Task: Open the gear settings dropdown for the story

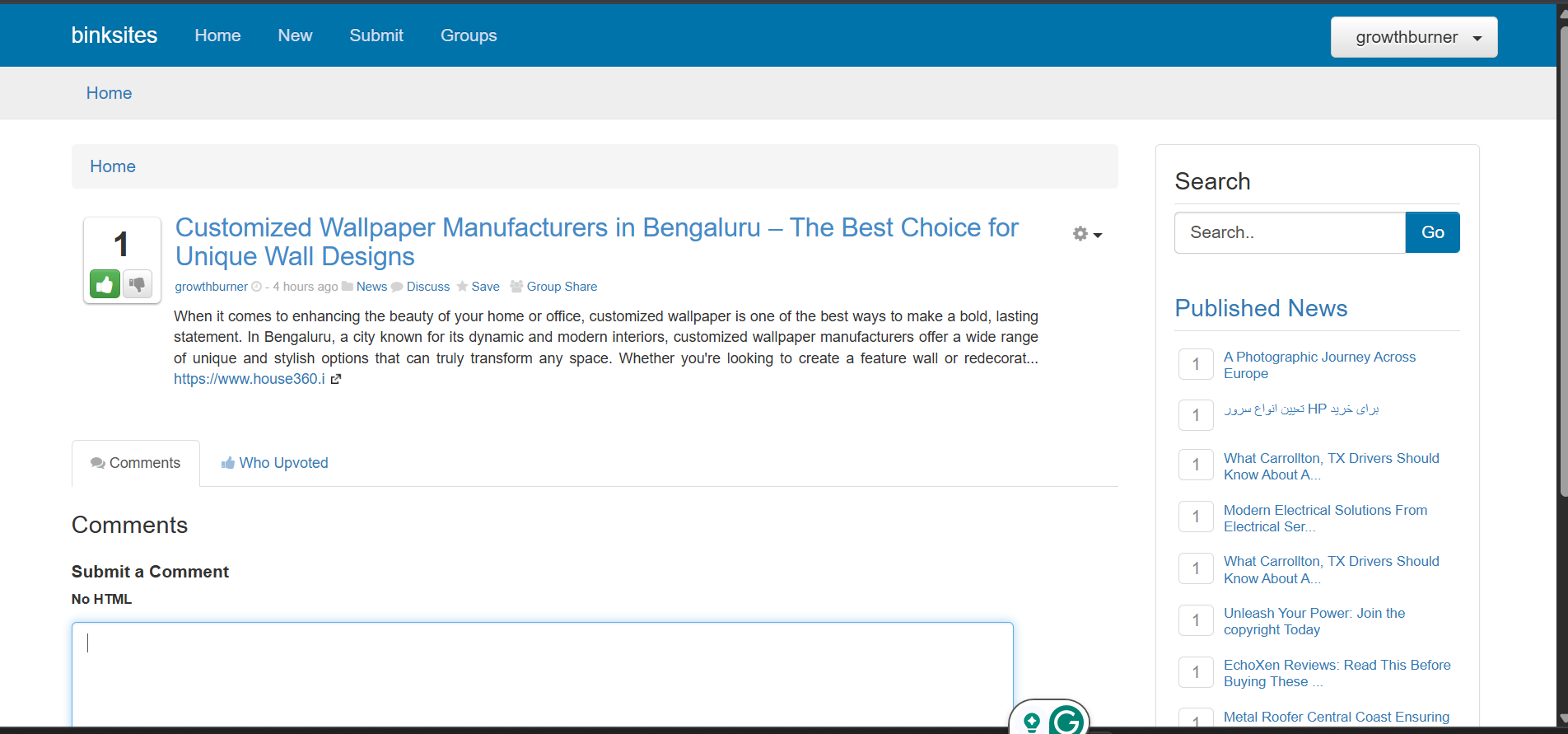Action: tap(1086, 234)
